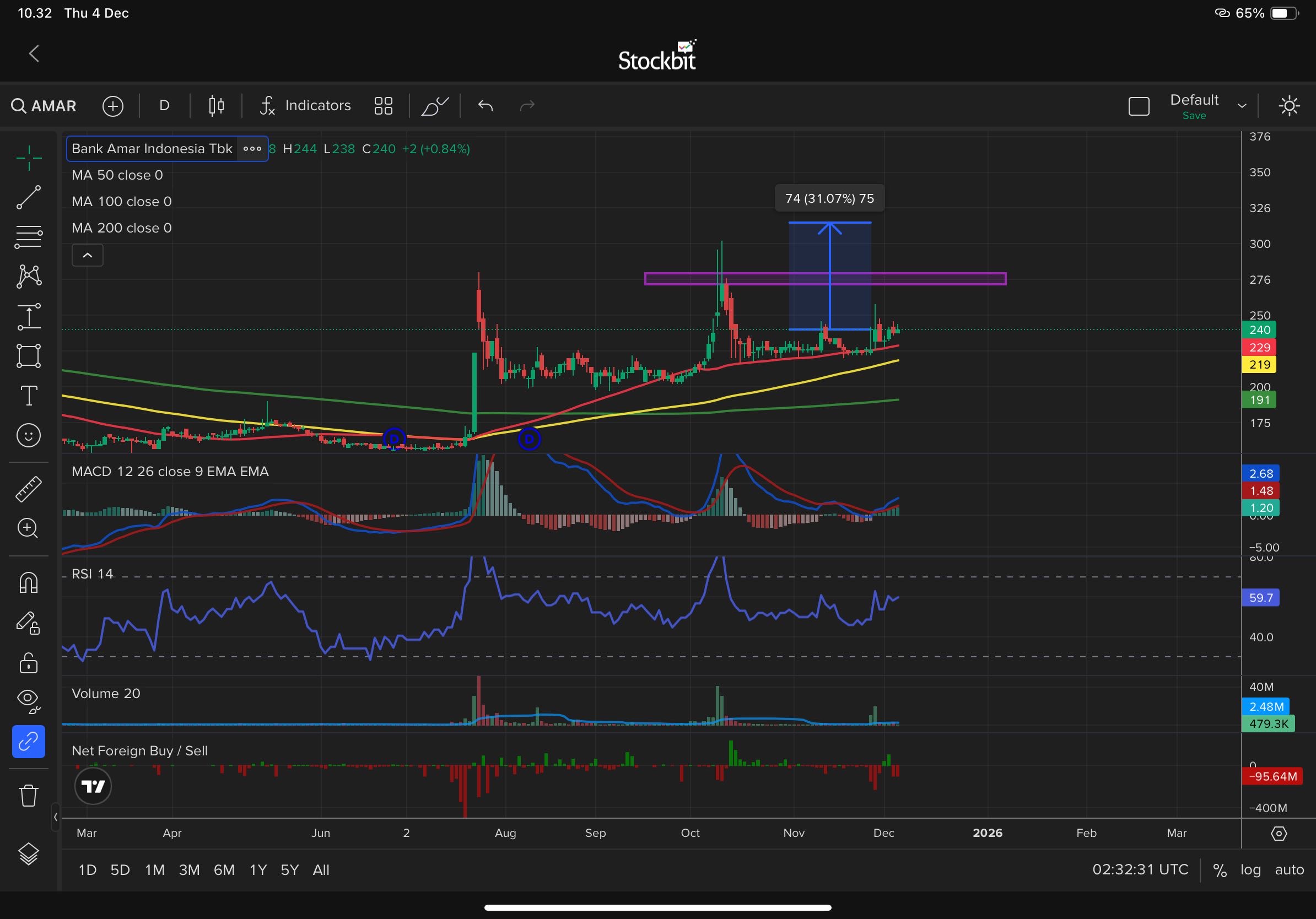Viewport: 1316px width, 919px height.
Task: Select the text annotation tool
Action: coord(29,396)
